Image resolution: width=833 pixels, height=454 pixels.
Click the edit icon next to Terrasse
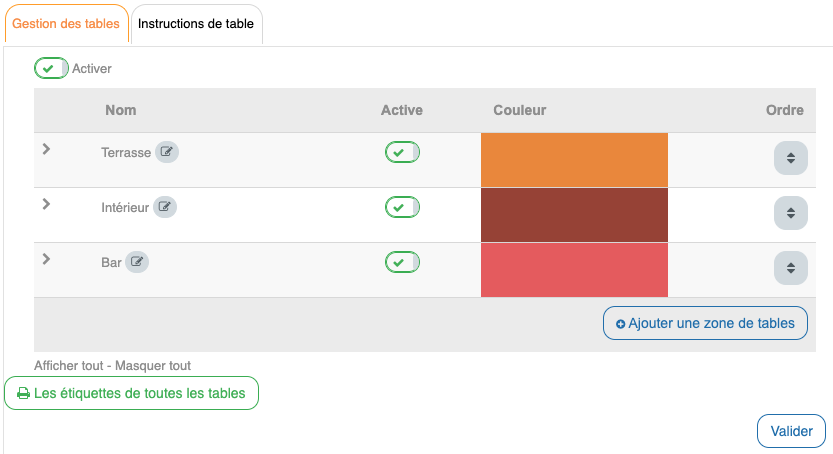[x=167, y=153]
